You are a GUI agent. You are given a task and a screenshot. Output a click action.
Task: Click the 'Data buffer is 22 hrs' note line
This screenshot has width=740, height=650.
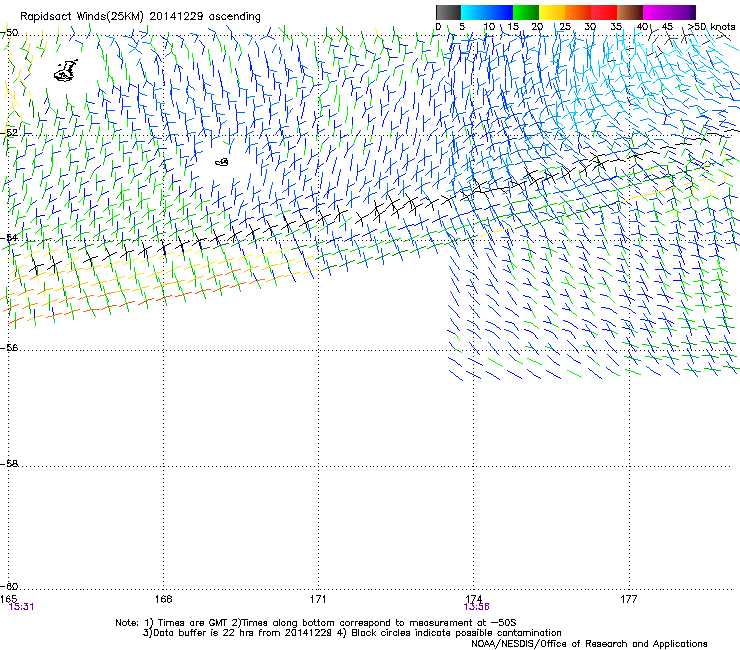coord(352,633)
